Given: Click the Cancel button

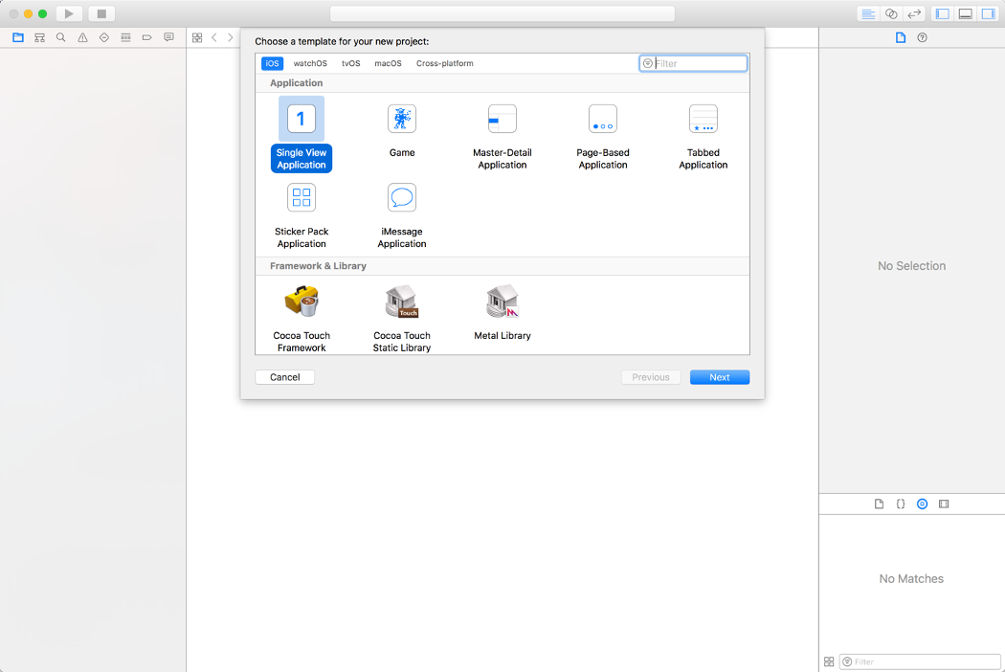Looking at the screenshot, I should (285, 377).
